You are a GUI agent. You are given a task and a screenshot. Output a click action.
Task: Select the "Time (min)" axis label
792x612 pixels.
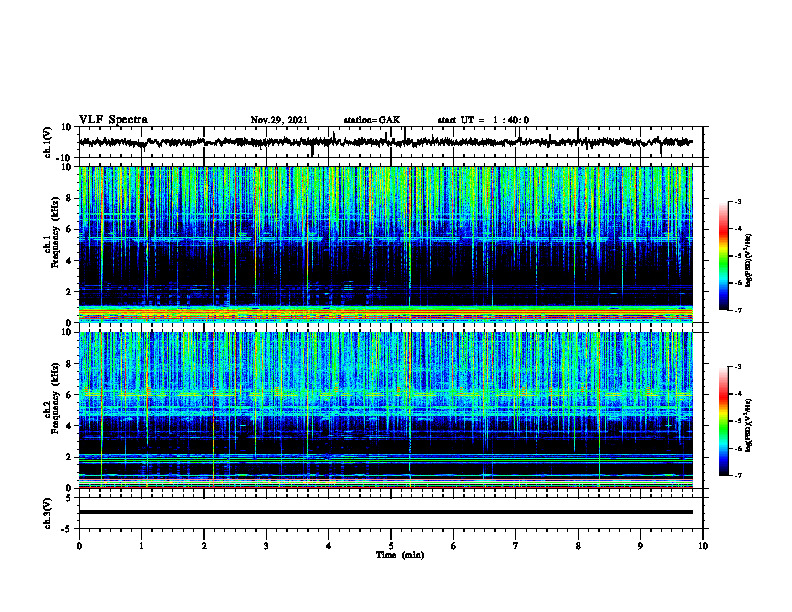coord(400,555)
